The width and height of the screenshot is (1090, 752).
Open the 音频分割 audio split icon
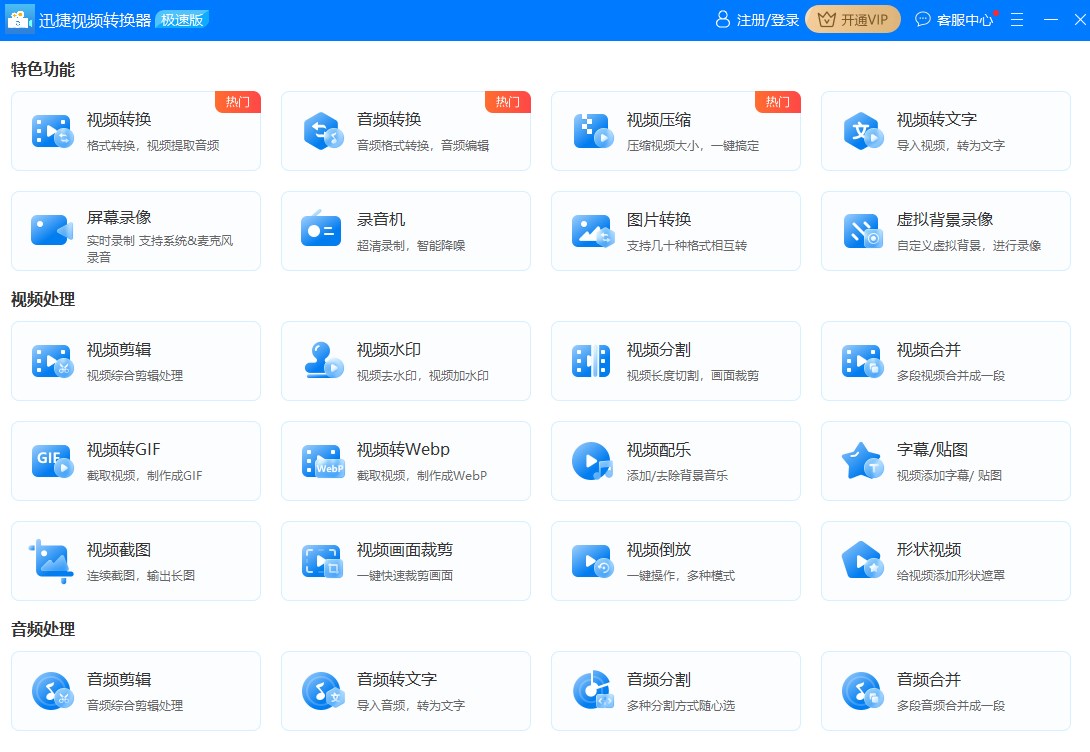(593, 690)
